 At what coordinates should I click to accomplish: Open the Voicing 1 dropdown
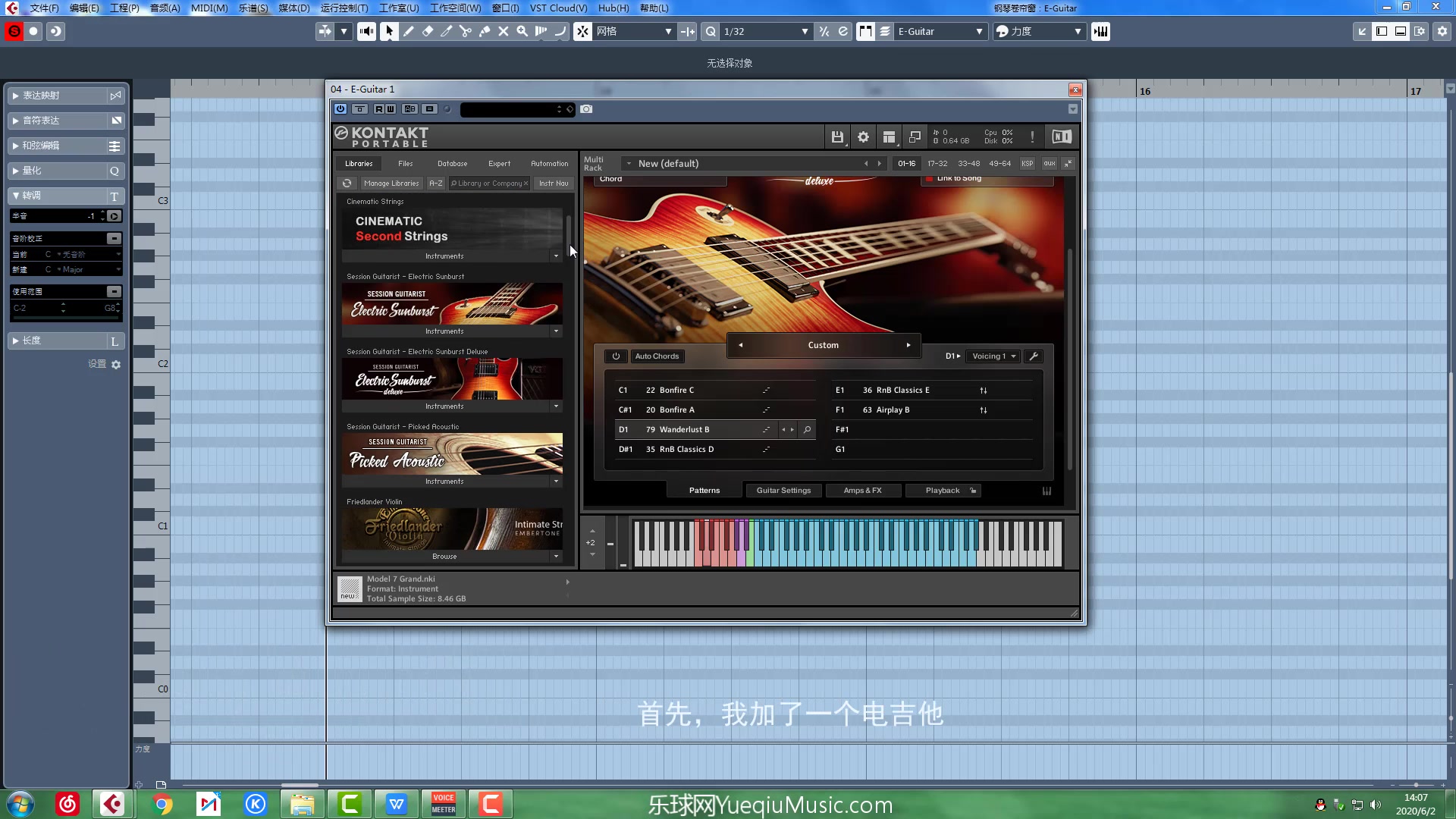coord(993,356)
